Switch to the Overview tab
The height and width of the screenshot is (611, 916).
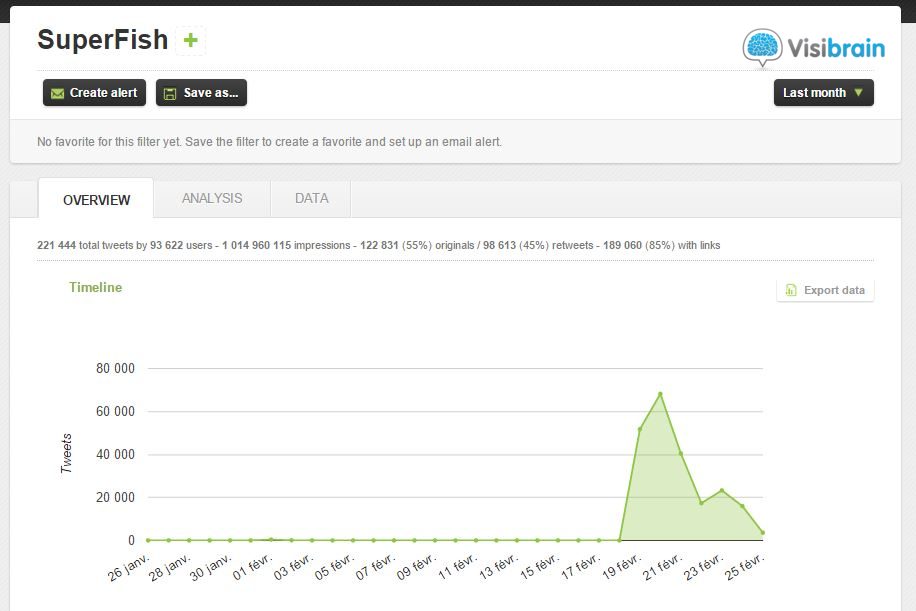pyautogui.click(x=96, y=199)
